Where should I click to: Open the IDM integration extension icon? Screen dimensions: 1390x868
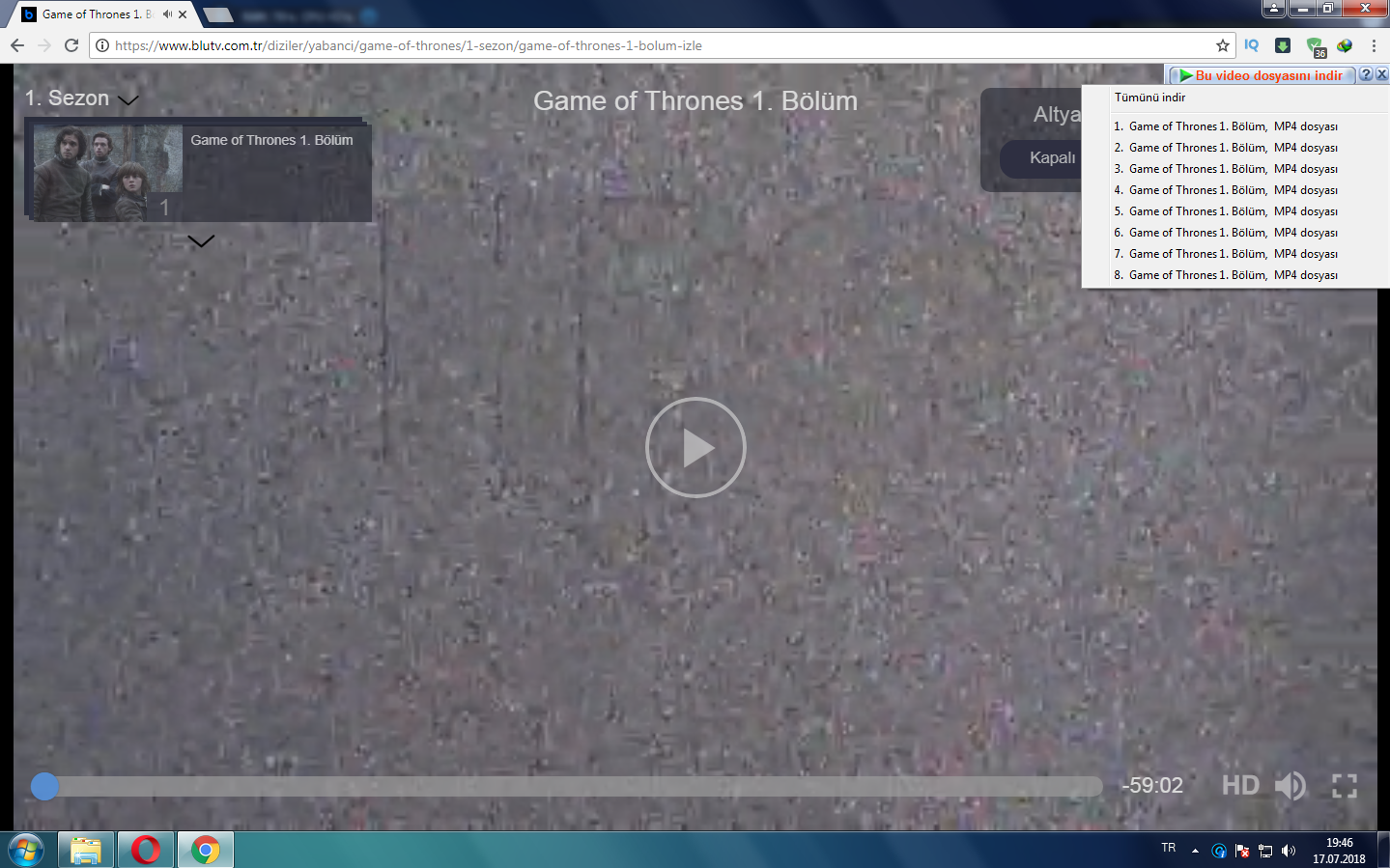pos(1345,45)
